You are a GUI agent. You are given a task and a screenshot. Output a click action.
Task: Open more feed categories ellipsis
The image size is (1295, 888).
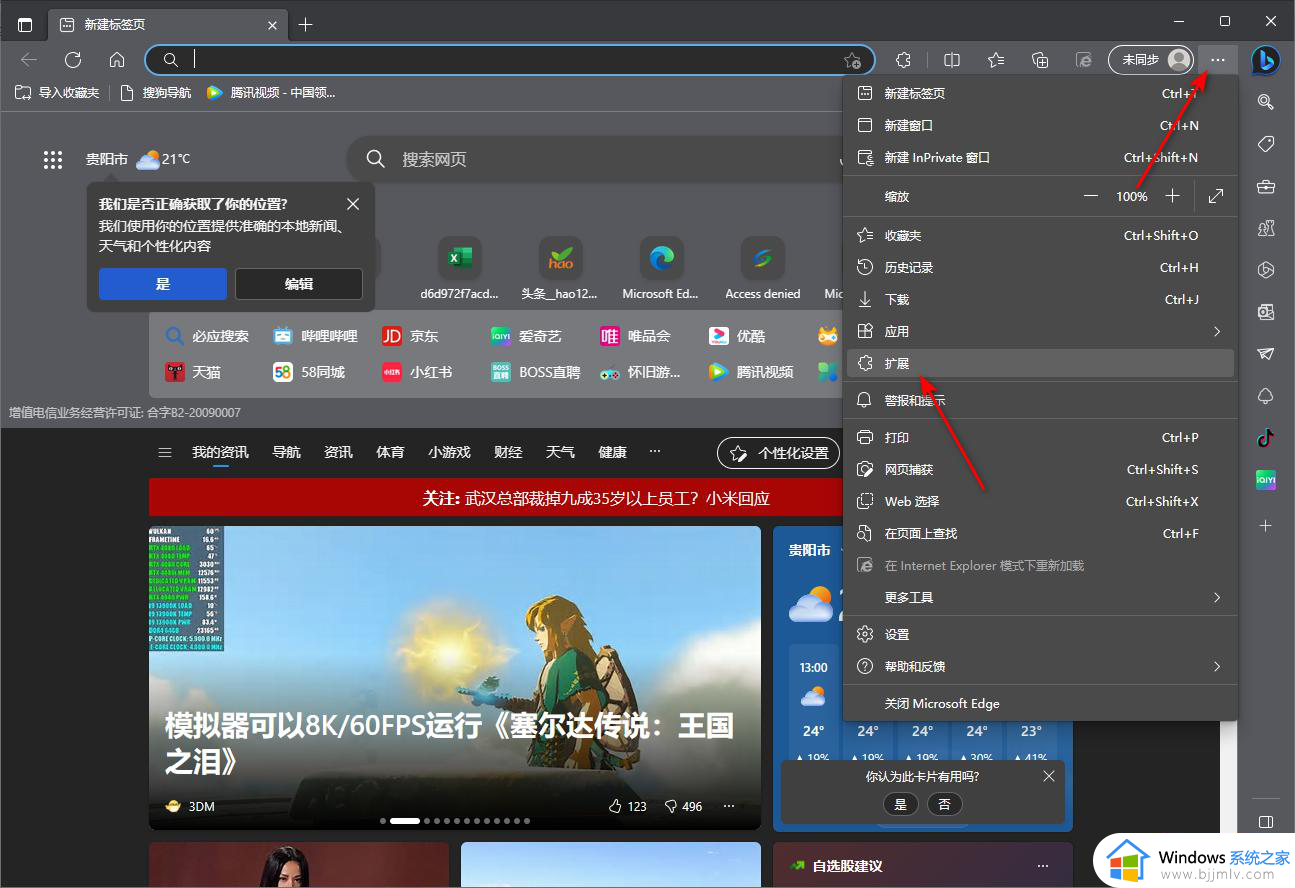click(655, 452)
